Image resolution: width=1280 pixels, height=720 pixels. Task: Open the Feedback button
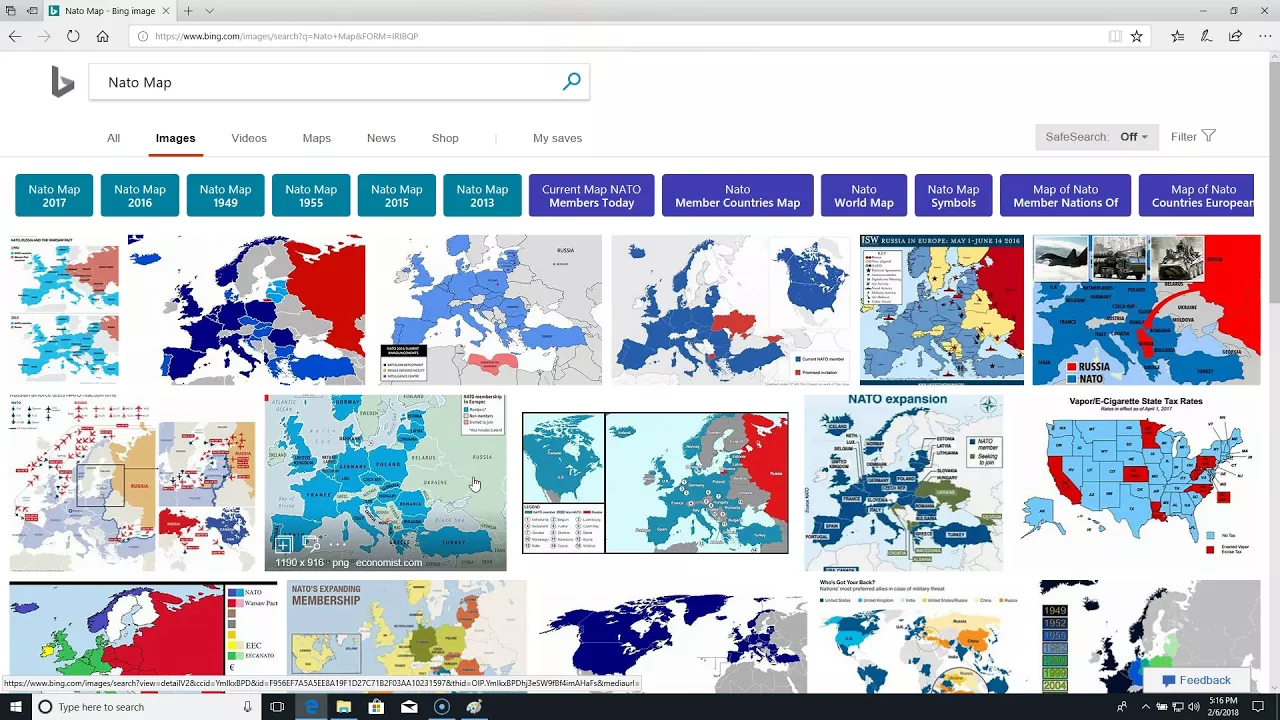click(1196, 680)
